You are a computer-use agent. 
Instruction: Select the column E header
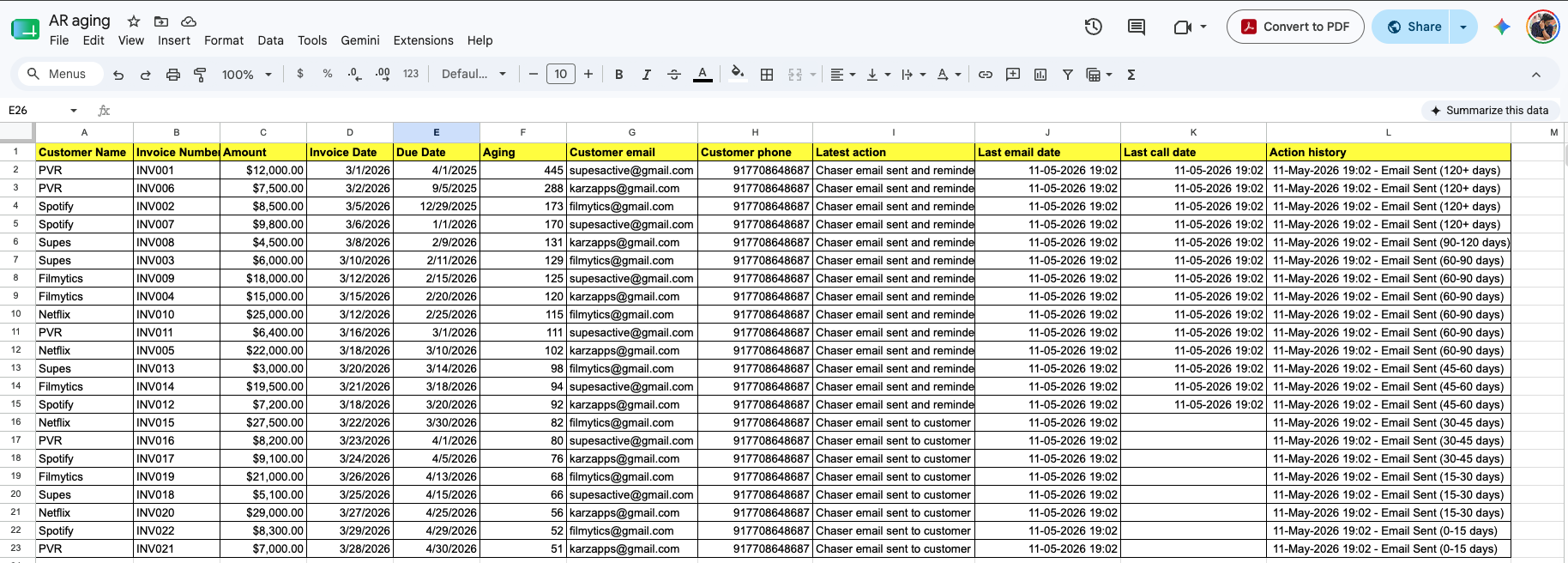(437, 132)
